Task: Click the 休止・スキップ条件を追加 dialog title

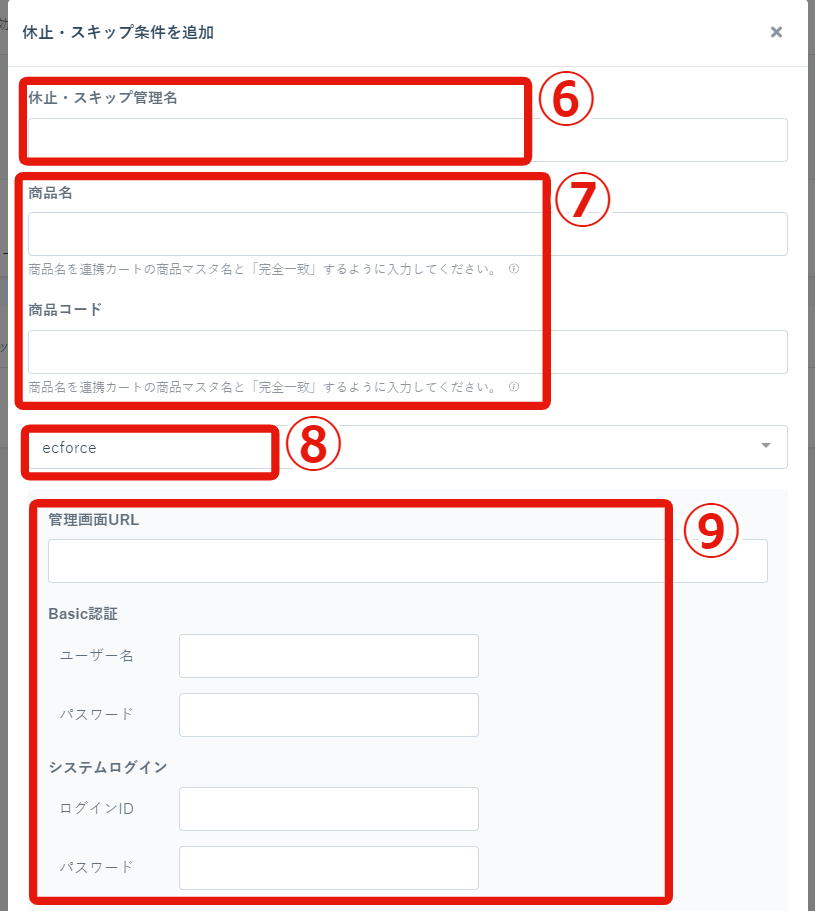Action: click(x=119, y=32)
